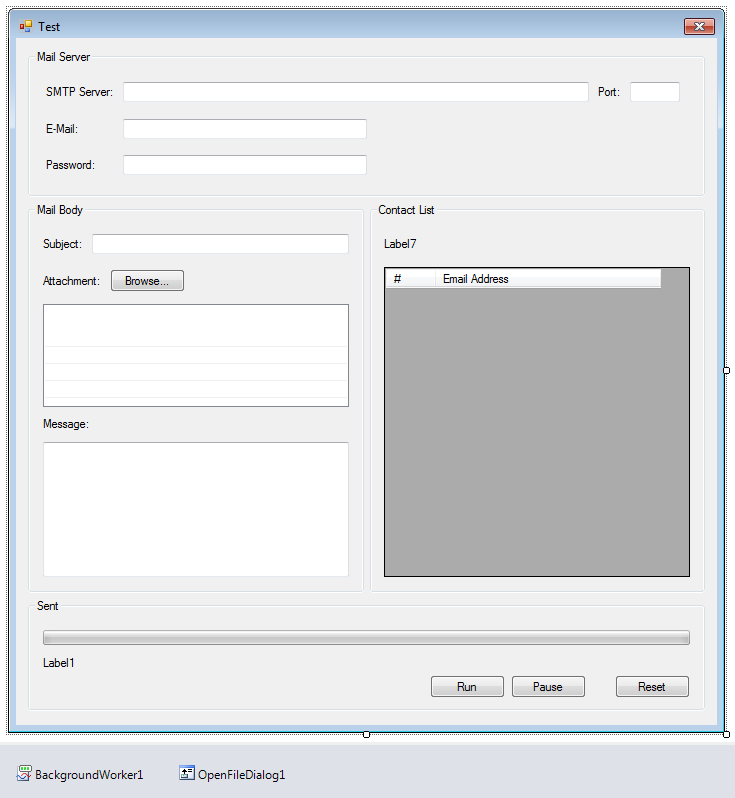The width and height of the screenshot is (735, 798).
Task: Click the OpenFileDialog1 component label
Action: click(241, 775)
